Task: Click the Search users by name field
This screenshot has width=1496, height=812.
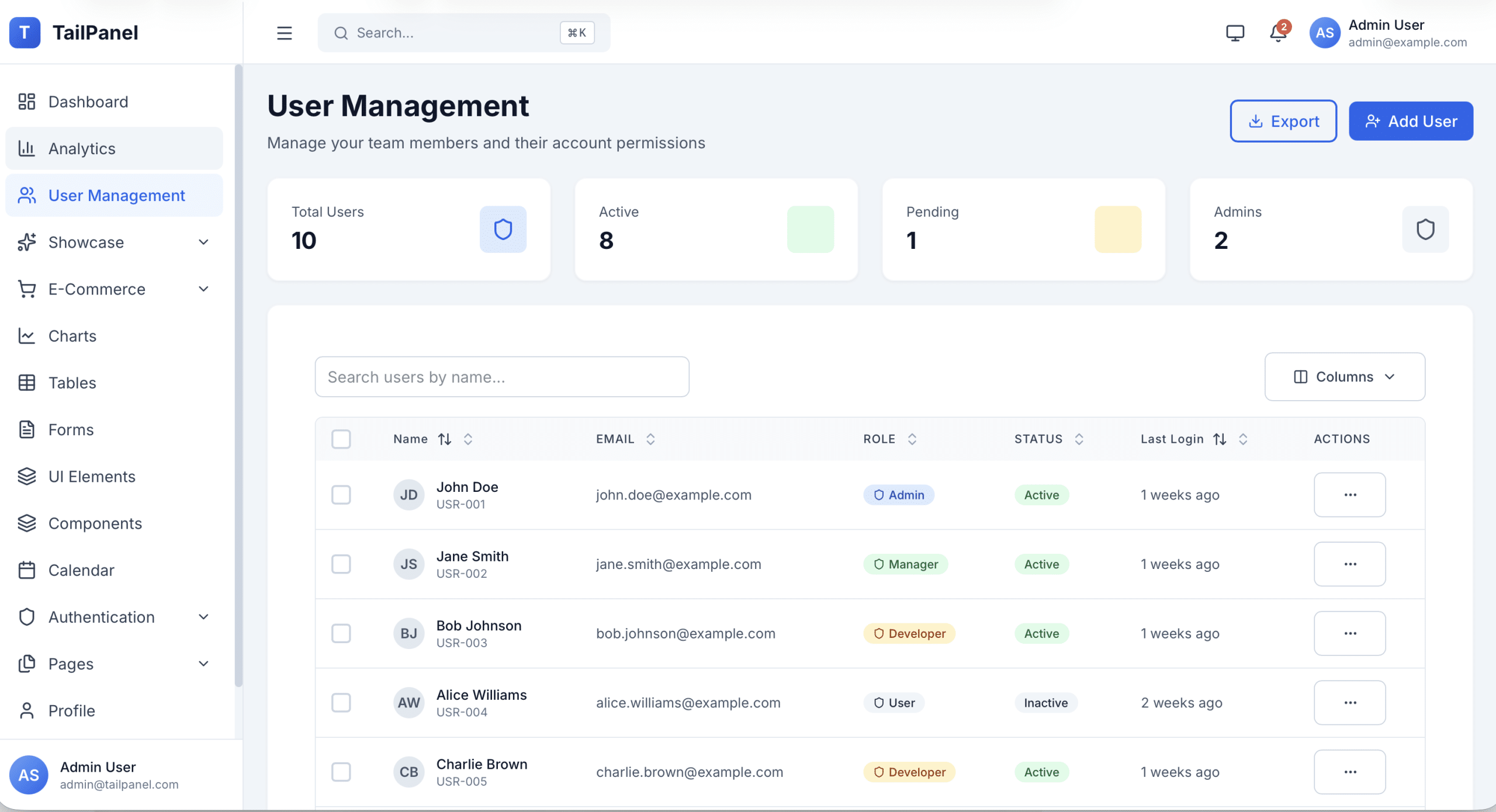Action: click(501, 377)
